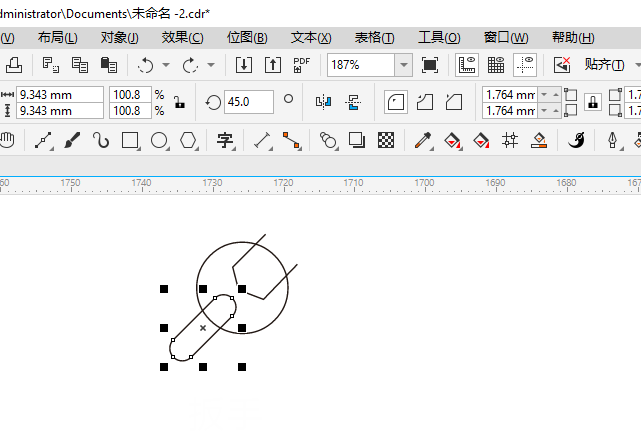641x437 pixels.
Task: Select the Text tool 字
Action: (x=226, y=141)
